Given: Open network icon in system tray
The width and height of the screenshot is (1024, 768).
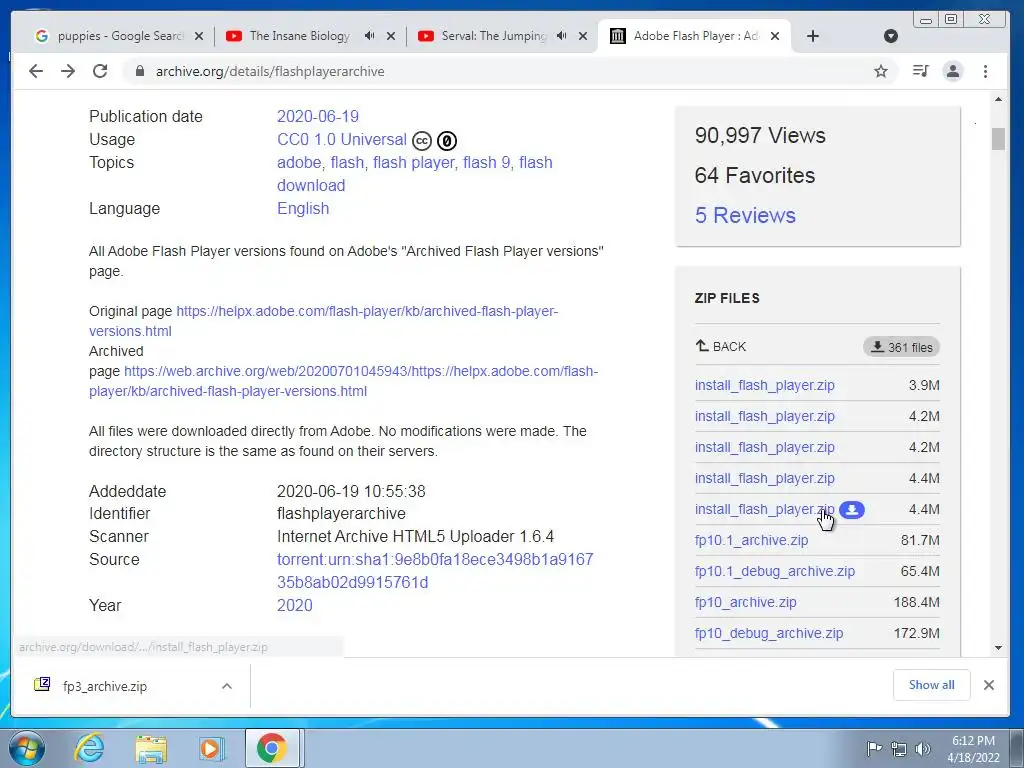Looking at the screenshot, I should point(899,749).
